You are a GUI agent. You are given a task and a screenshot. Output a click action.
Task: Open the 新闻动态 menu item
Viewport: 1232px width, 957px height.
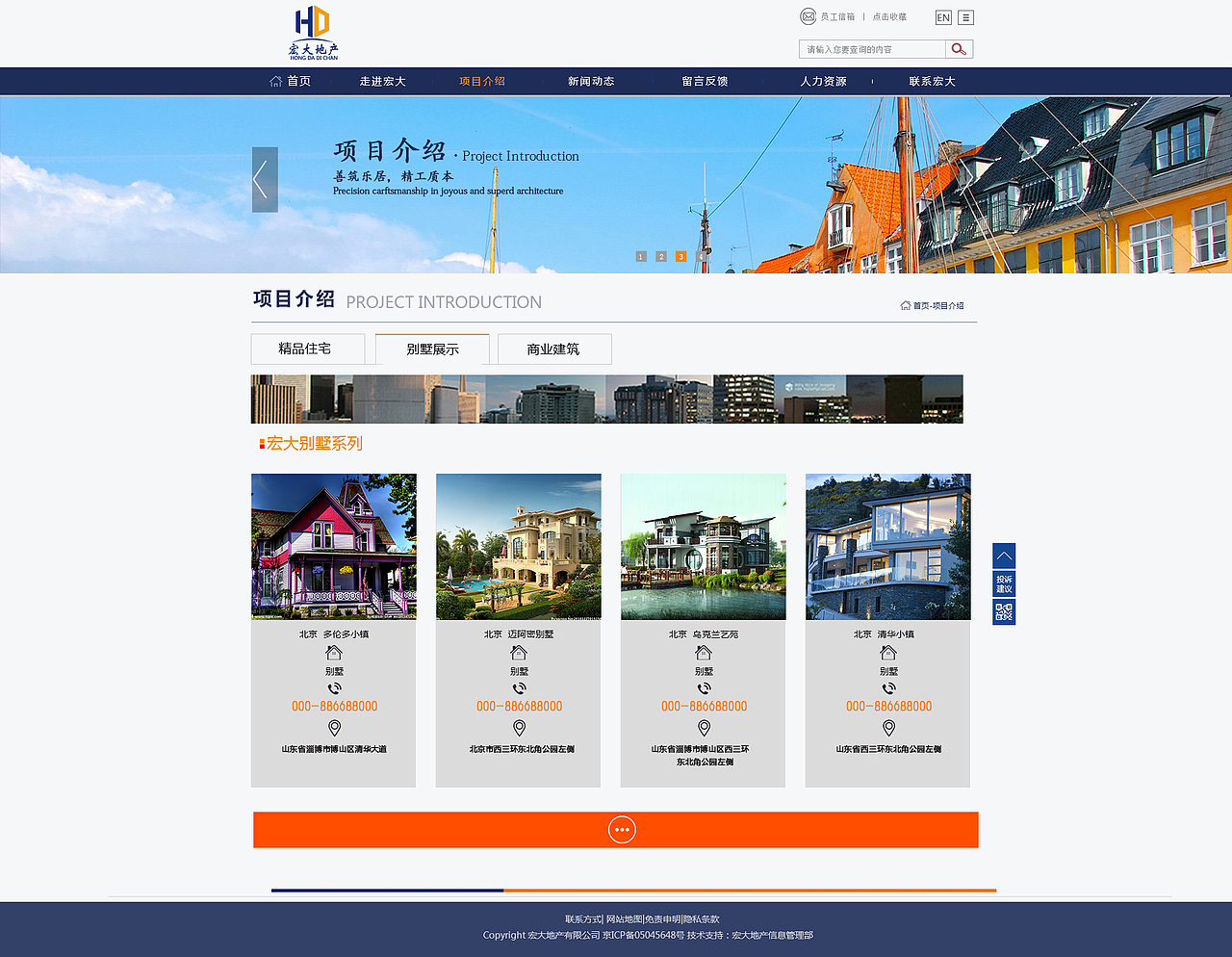(x=591, y=81)
